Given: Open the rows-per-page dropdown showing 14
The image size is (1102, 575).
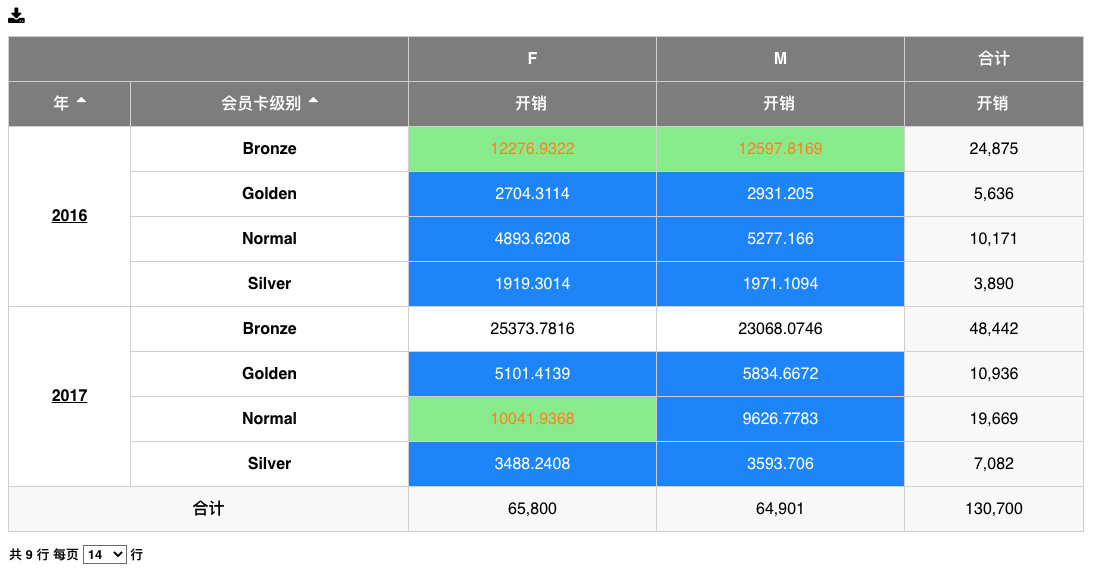Looking at the screenshot, I should [105, 555].
